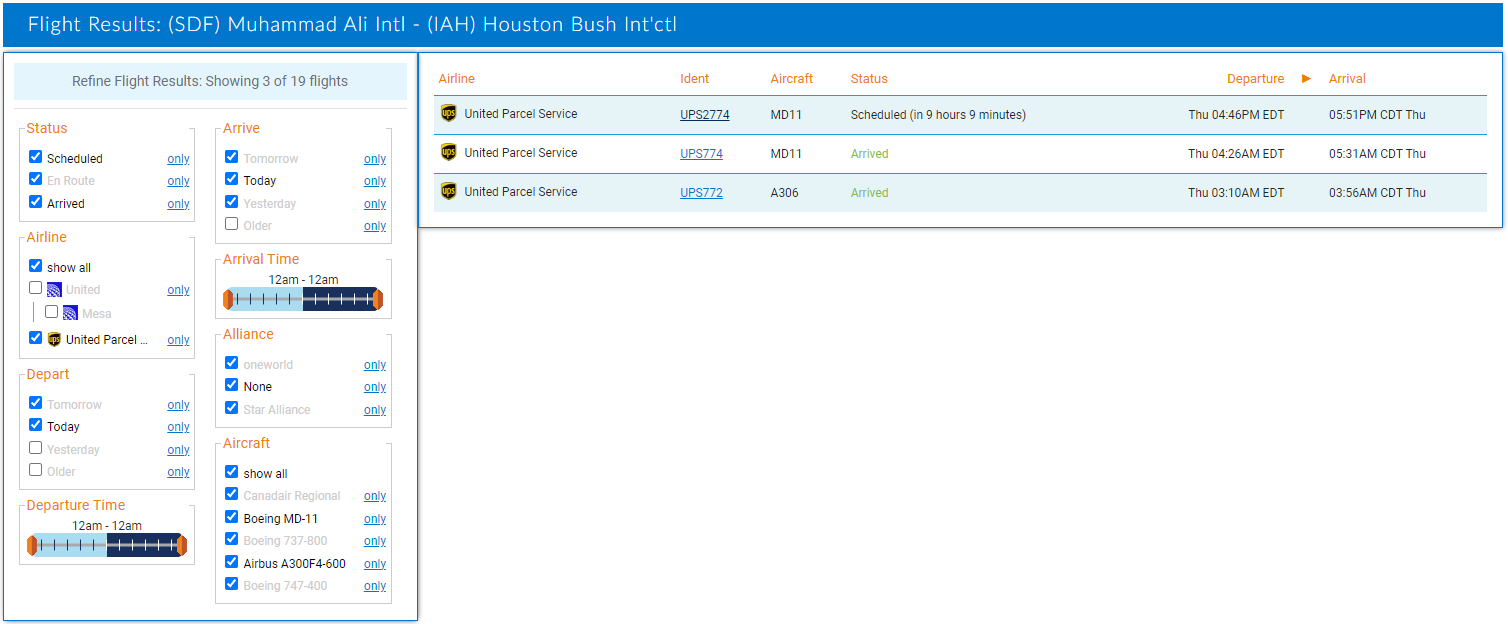Click the United airline logo in Airline filter

[x=54, y=290]
